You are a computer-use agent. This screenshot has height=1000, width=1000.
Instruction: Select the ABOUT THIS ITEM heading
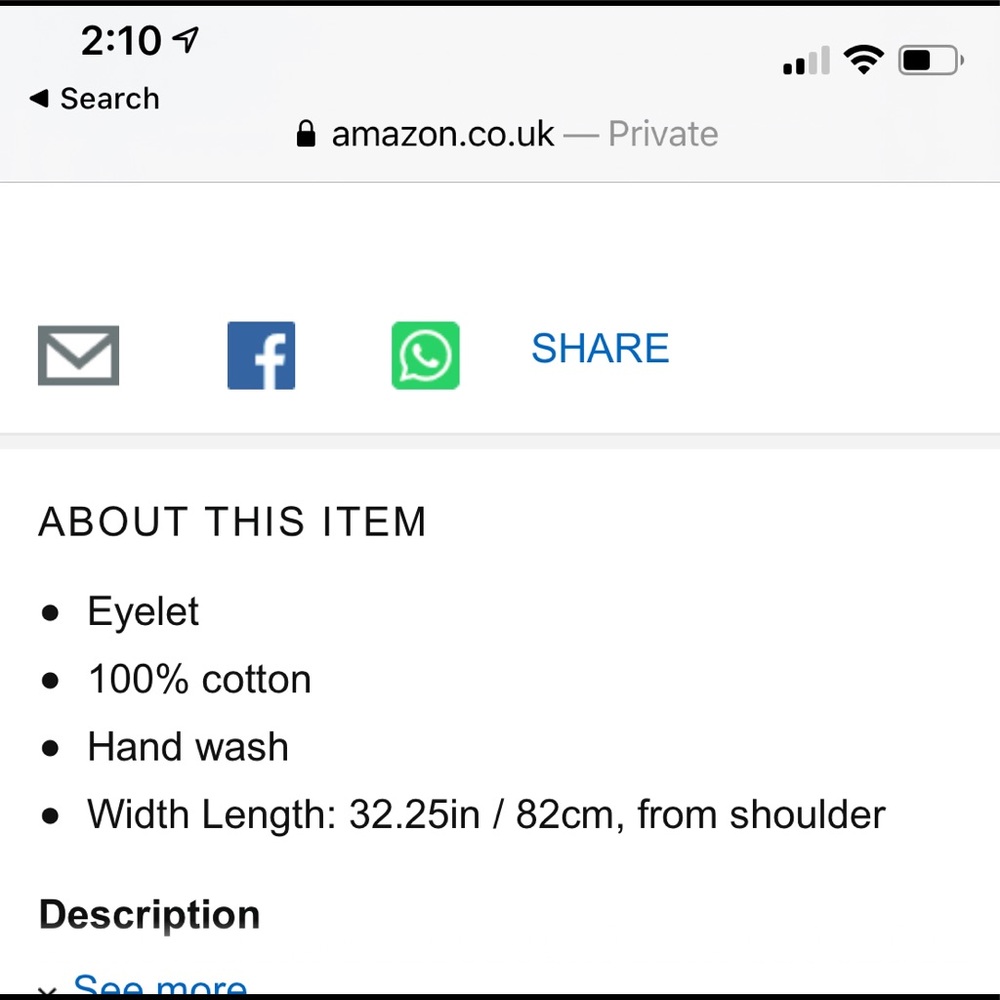tap(232, 522)
